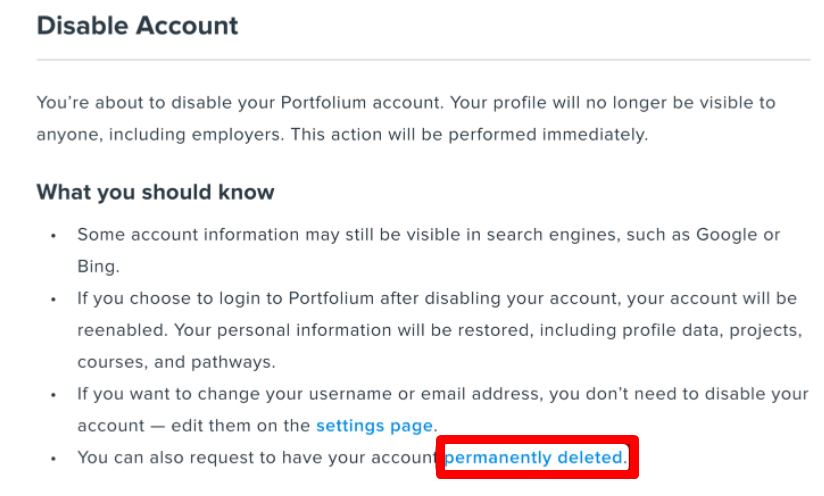Screen dimensions: 824x496
Task: Click the What you should know heading
Action: (x=155, y=192)
